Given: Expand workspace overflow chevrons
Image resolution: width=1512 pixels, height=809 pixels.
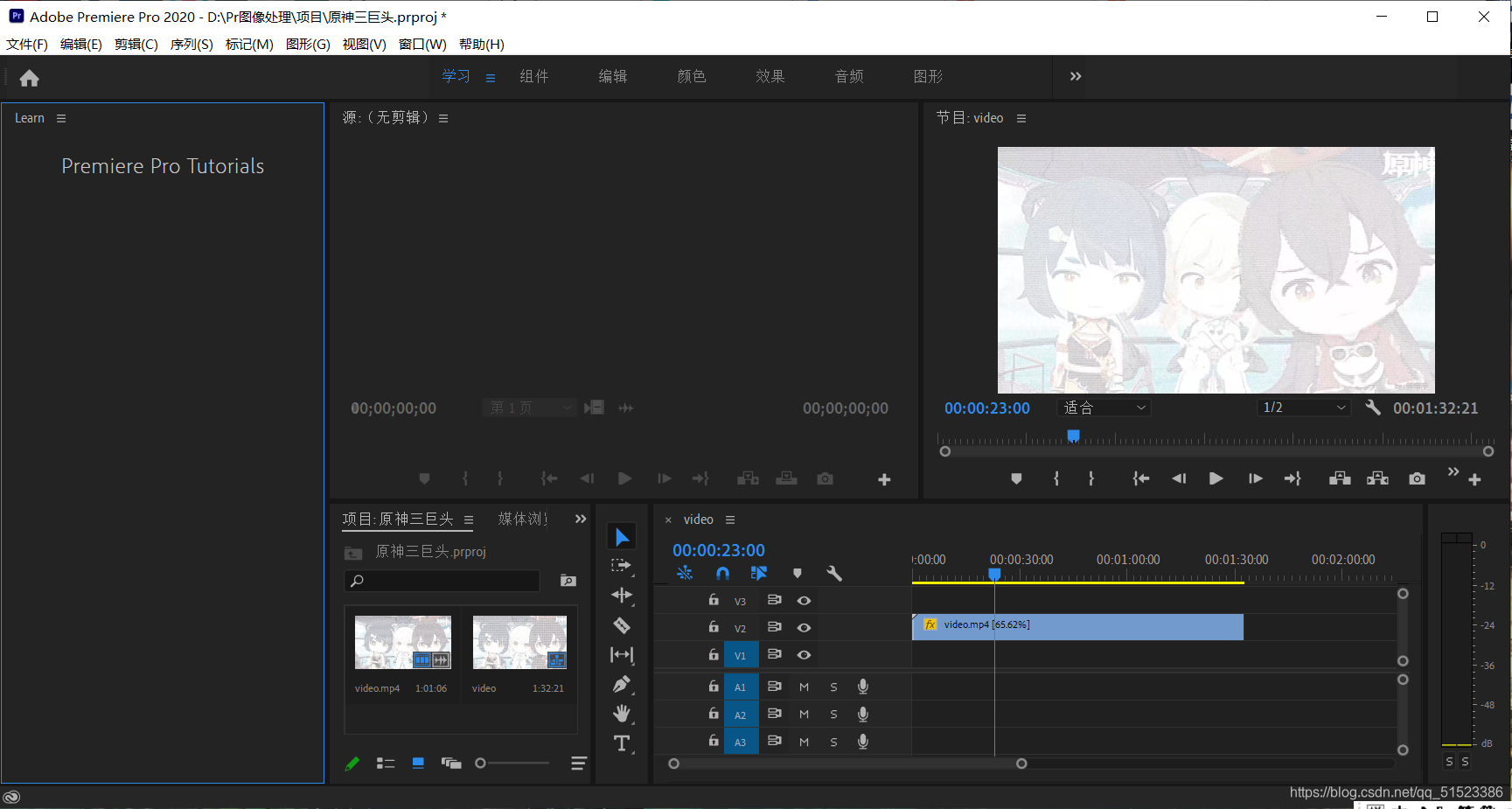Looking at the screenshot, I should [1076, 77].
